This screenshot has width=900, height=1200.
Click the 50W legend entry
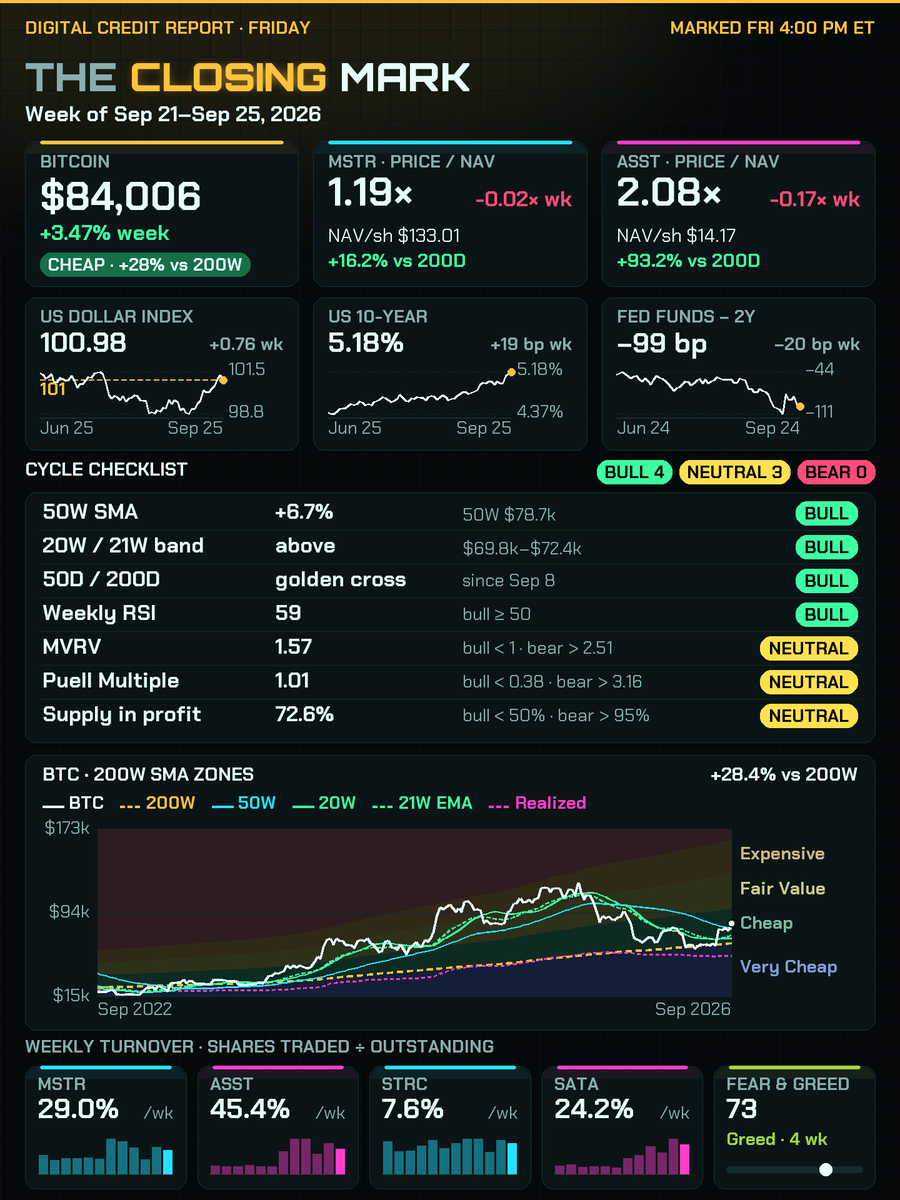click(x=243, y=803)
